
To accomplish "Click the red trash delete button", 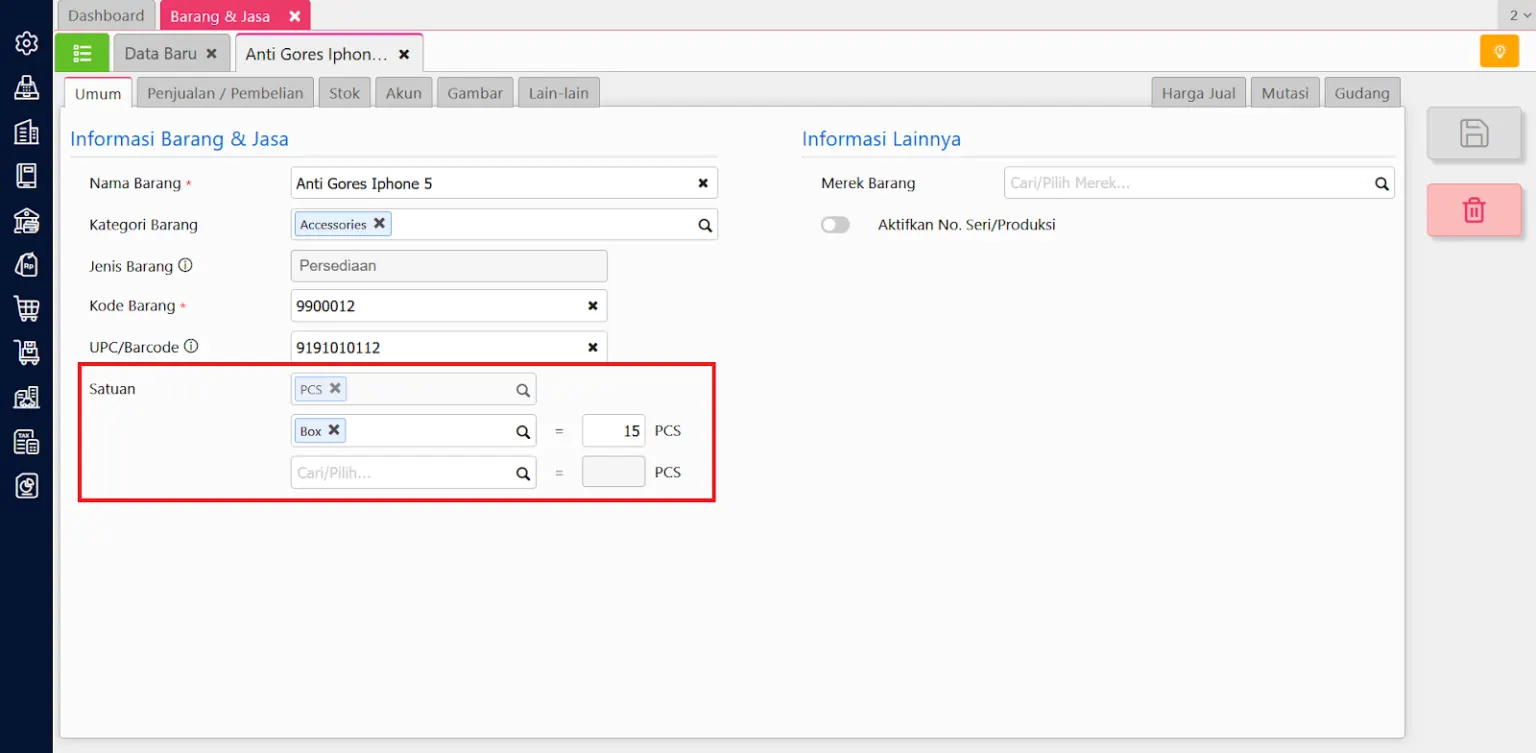I will (1474, 210).
